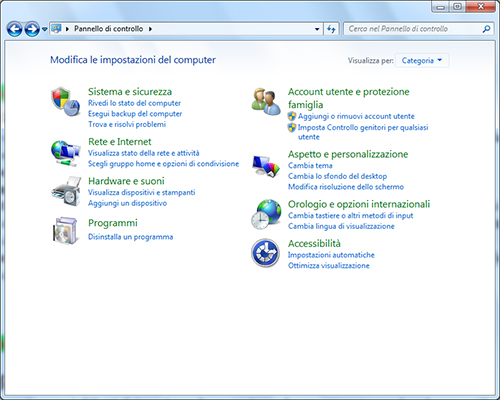Open the Sistema e sicurezza shield icon
Image resolution: width=500 pixels, height=400 pixels.
click(x=66, y=102)
